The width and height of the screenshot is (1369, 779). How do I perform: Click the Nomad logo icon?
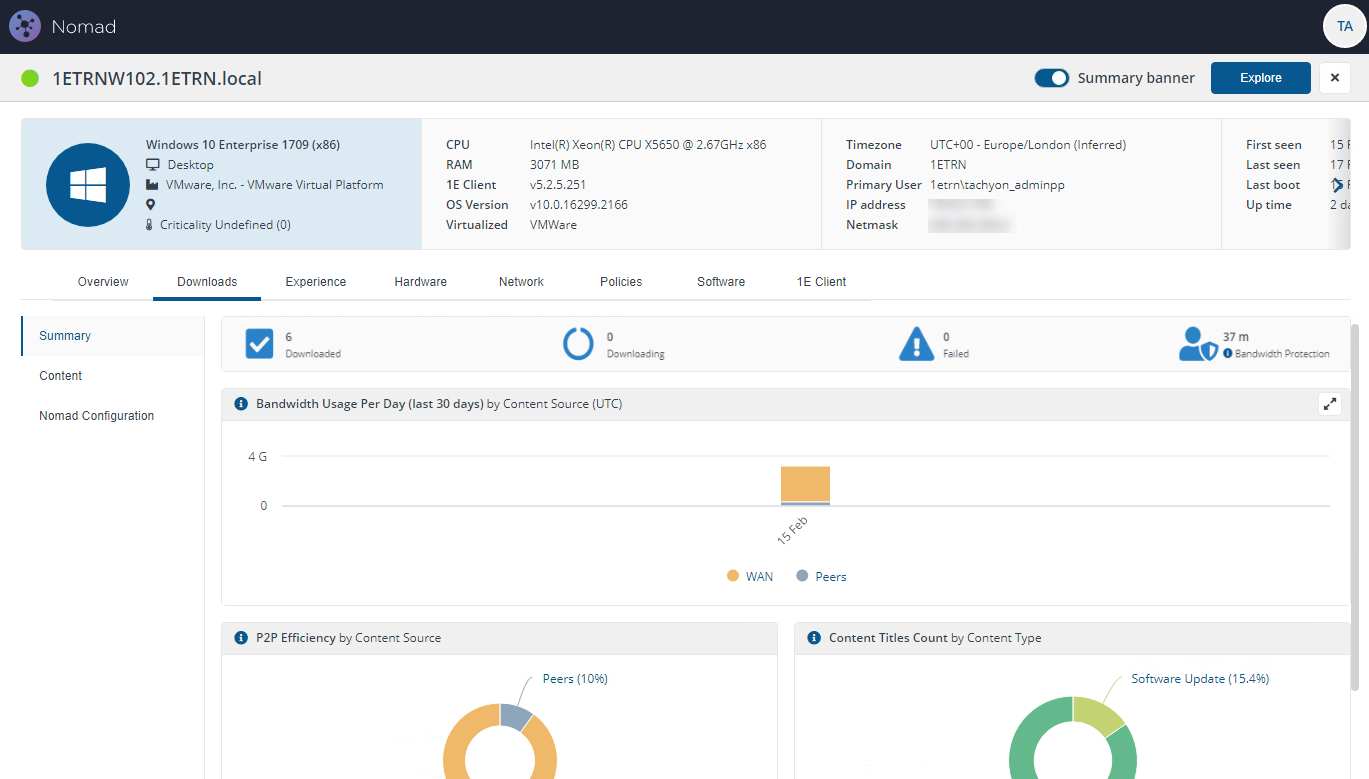24,26
